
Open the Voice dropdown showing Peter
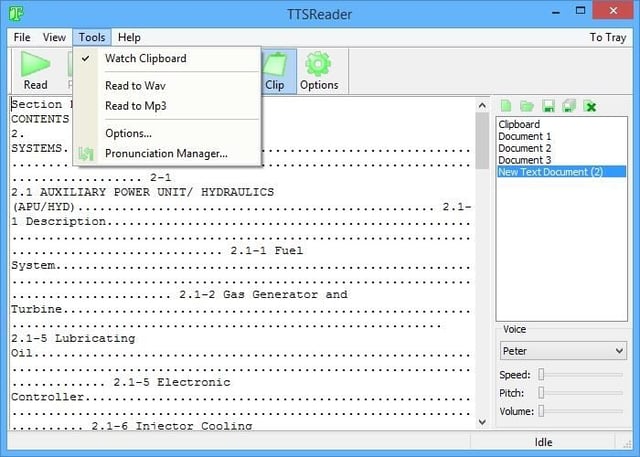[x=563, y=351]
